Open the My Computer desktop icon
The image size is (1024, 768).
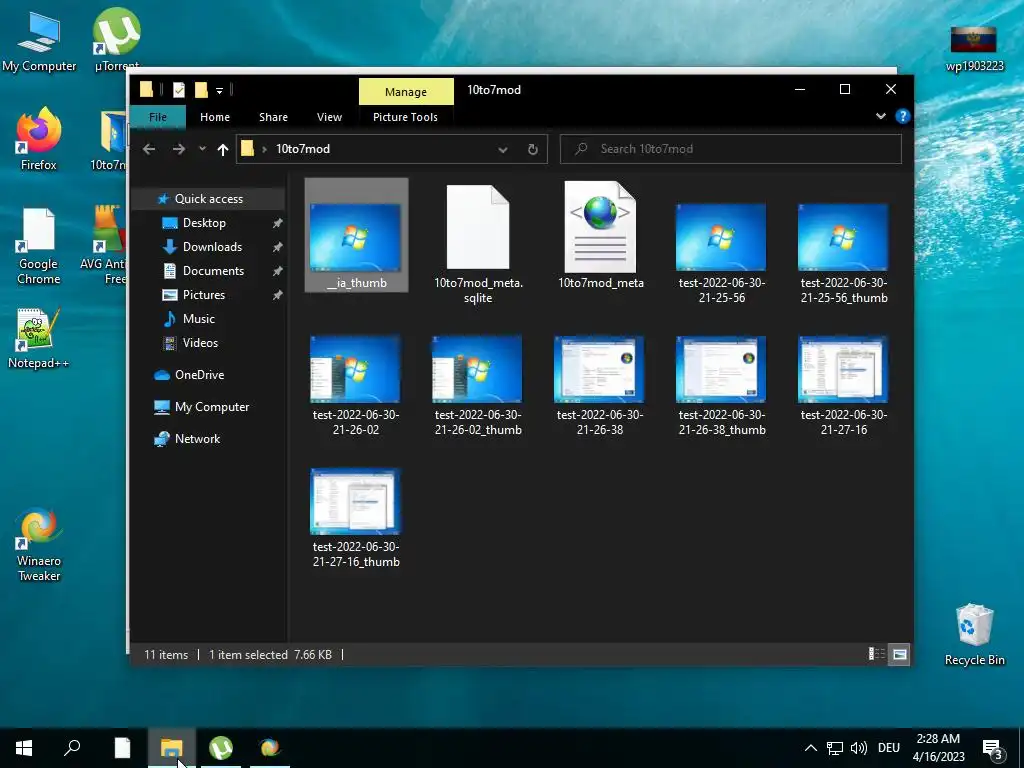coord(39,42)
